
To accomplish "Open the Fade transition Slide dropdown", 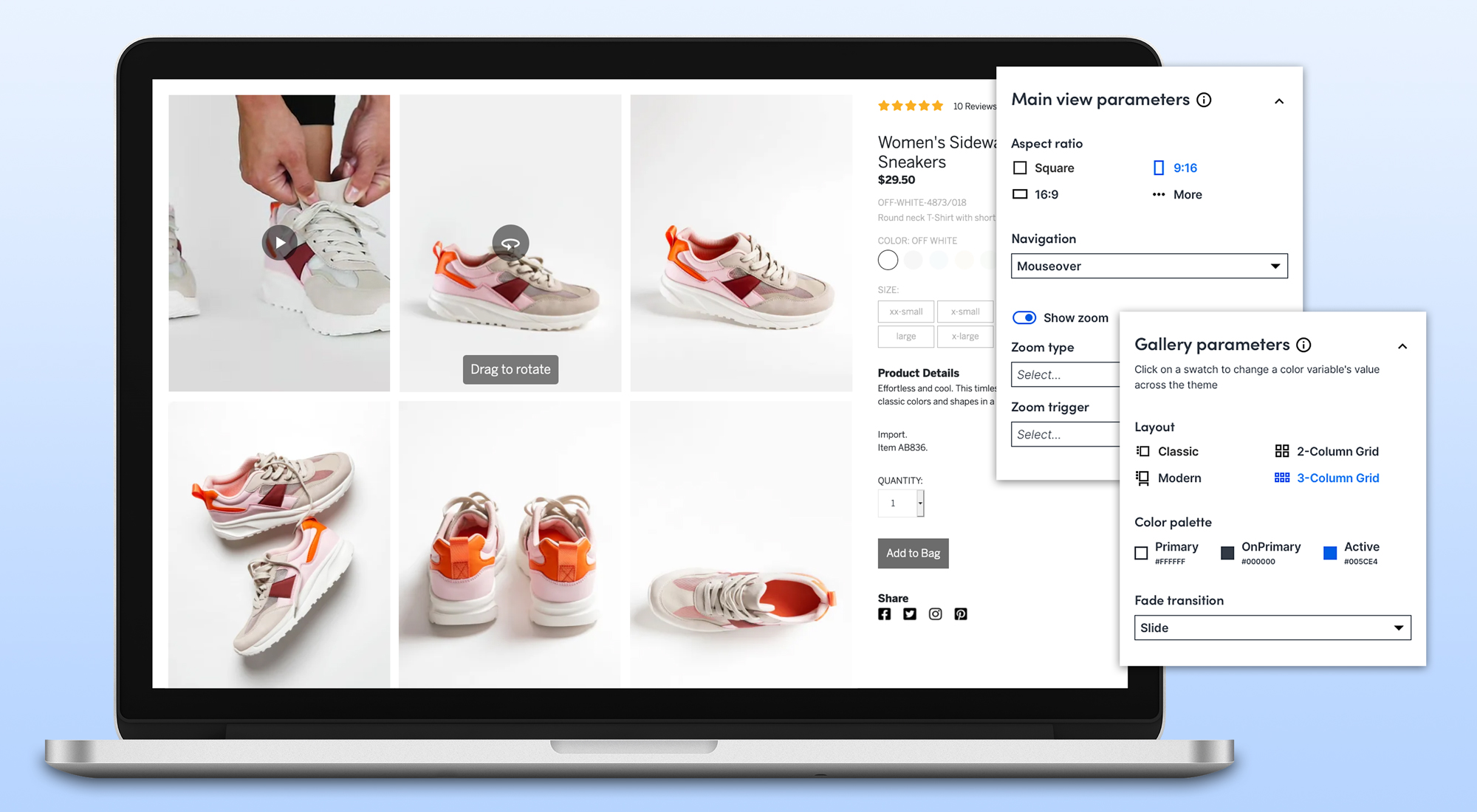I will point(1272,627).
